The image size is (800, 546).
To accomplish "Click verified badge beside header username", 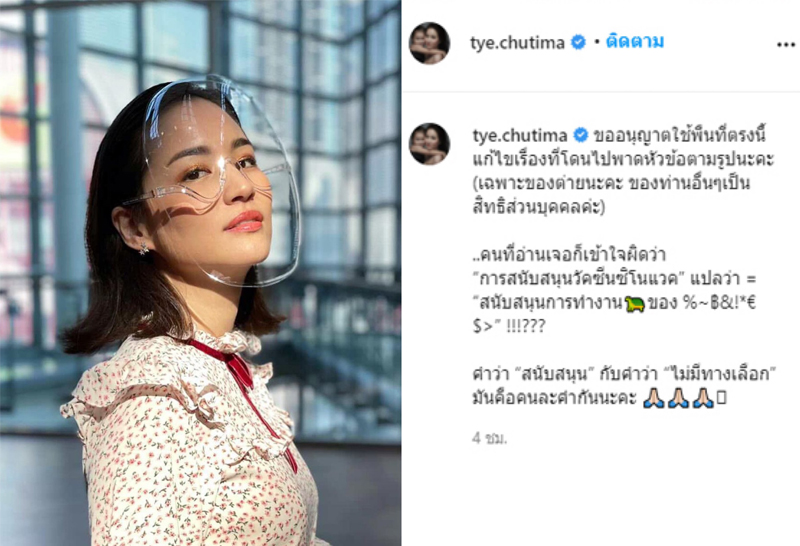I will coord(578,42).
